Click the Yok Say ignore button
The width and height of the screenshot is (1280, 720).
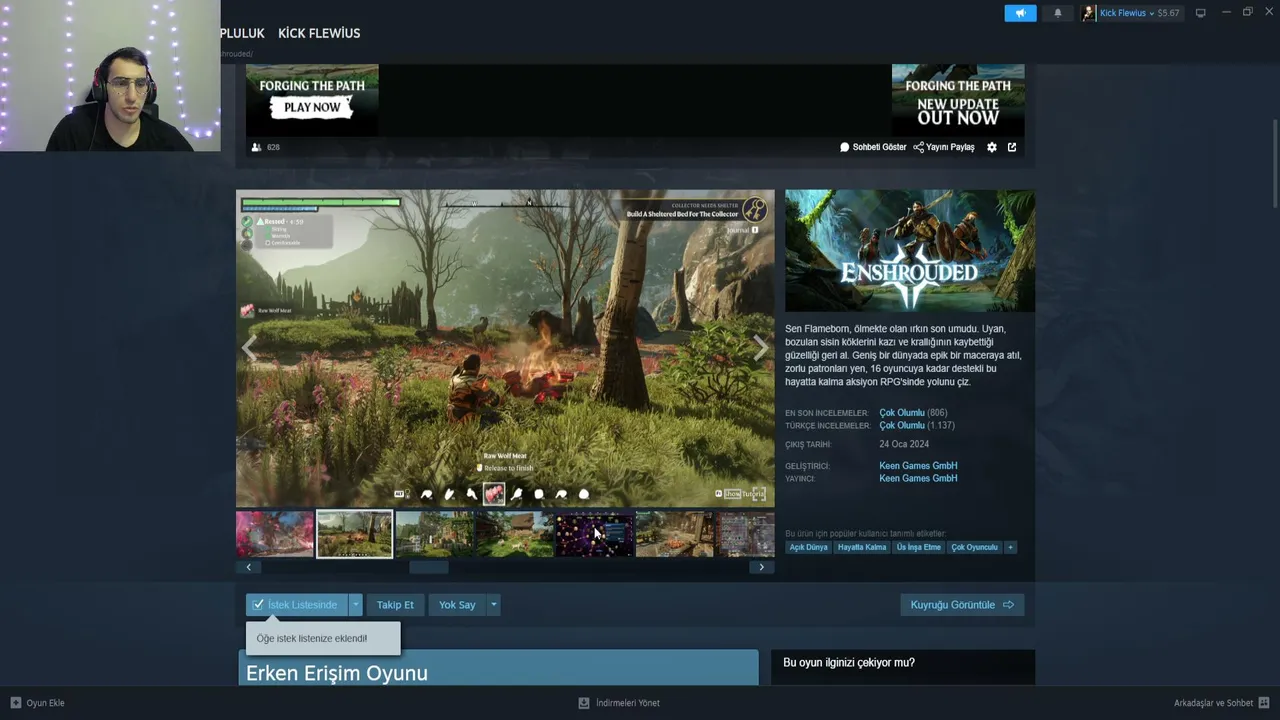457,605
